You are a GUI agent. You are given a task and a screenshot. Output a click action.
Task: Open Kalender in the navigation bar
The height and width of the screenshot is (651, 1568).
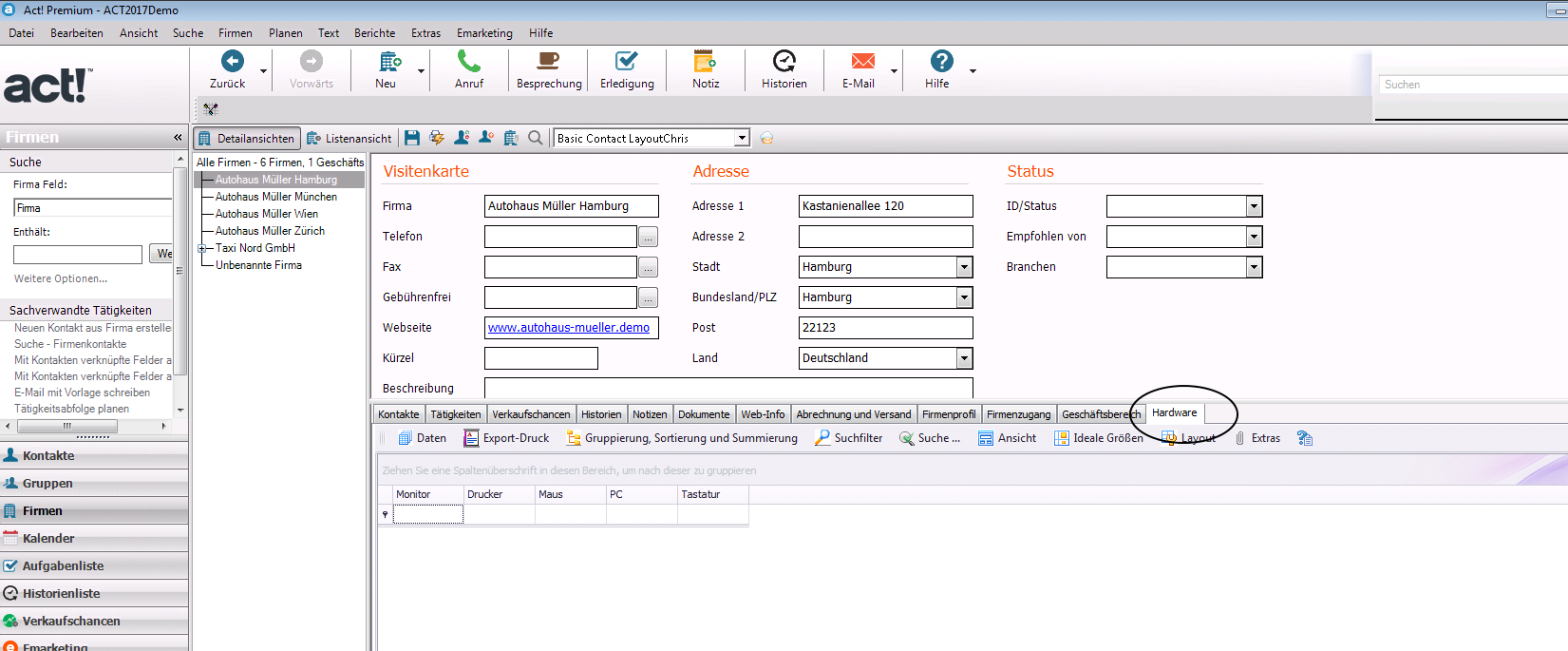(94, 538)
